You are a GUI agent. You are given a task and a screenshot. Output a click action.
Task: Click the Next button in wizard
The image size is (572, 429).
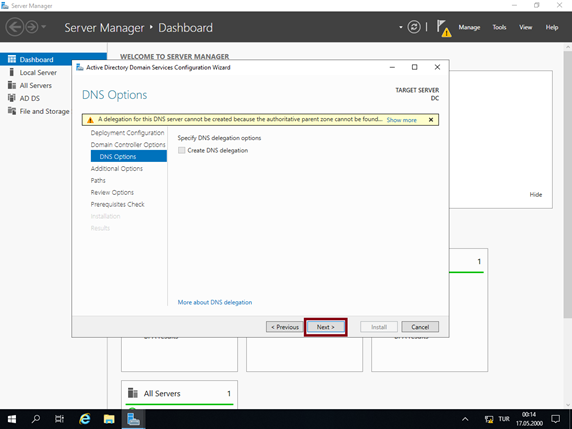coord(325,327)
